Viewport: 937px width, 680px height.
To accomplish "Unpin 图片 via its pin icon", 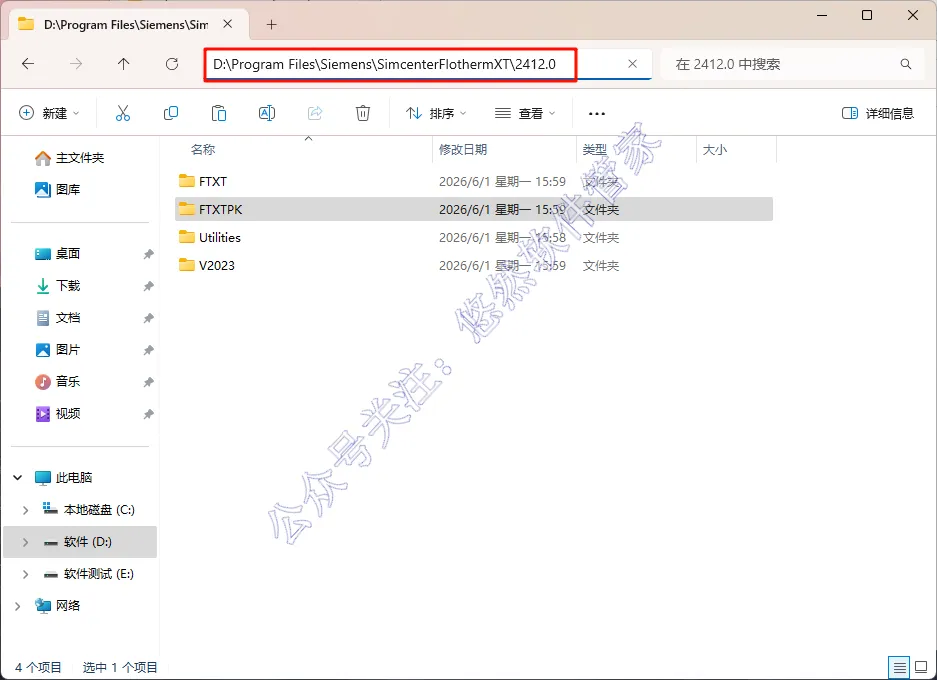I will 148,350.
